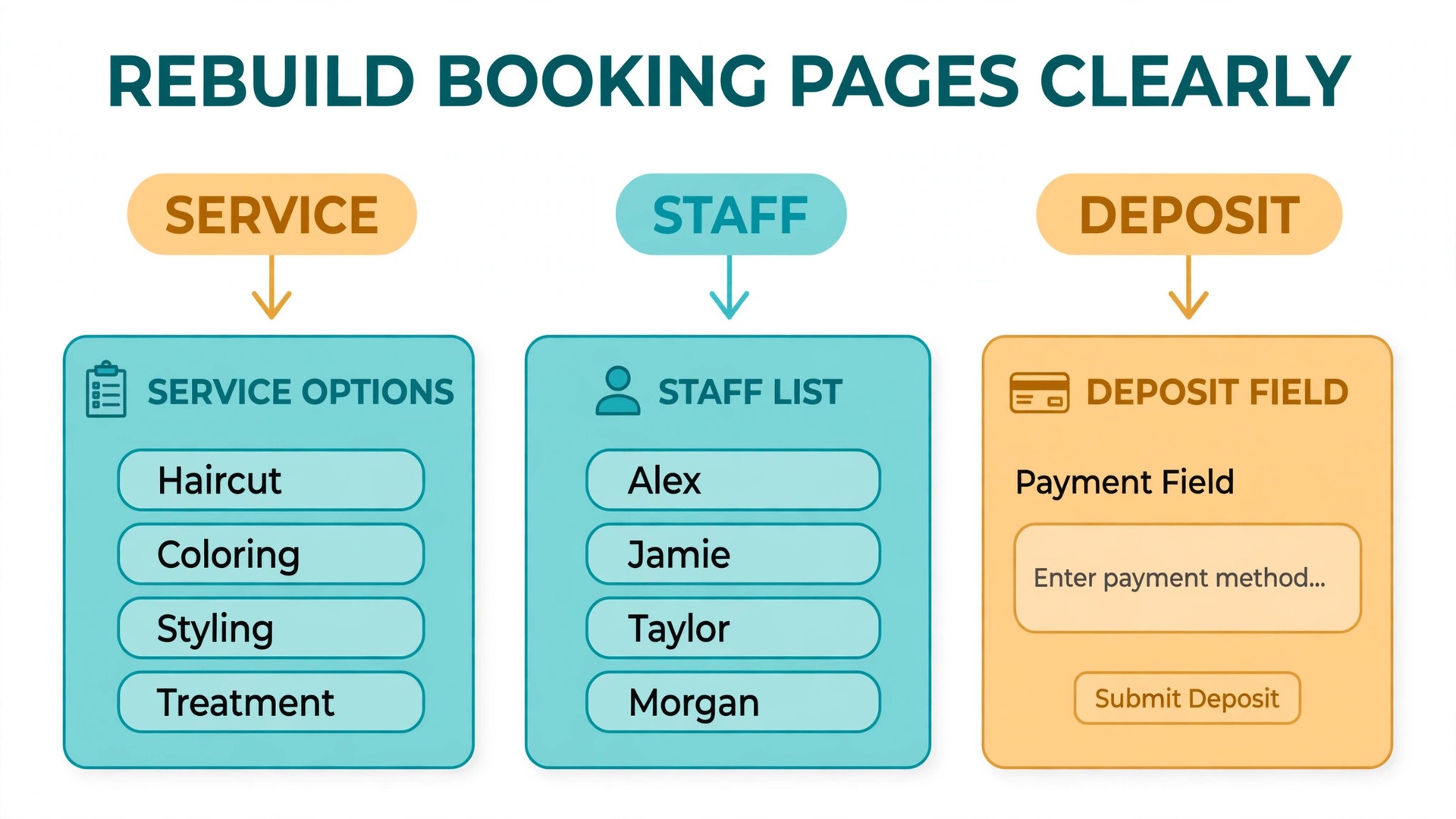Viewport: 1456px width, 819px height.
Task: Click the Rebuild Booking Pages Clearly title
Action: tap(729, 81)
